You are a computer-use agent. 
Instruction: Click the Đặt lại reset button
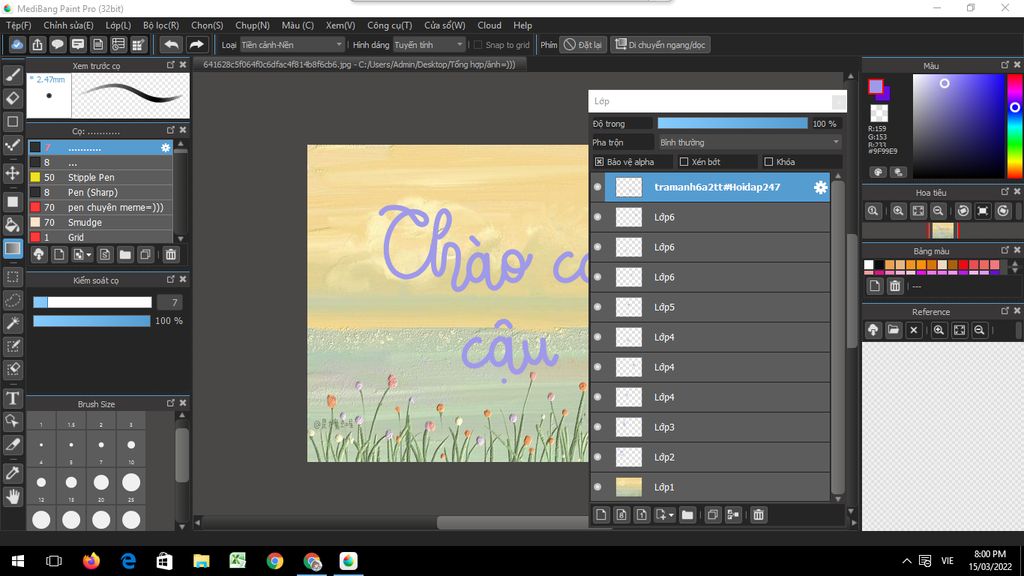[x=583, y=45]
